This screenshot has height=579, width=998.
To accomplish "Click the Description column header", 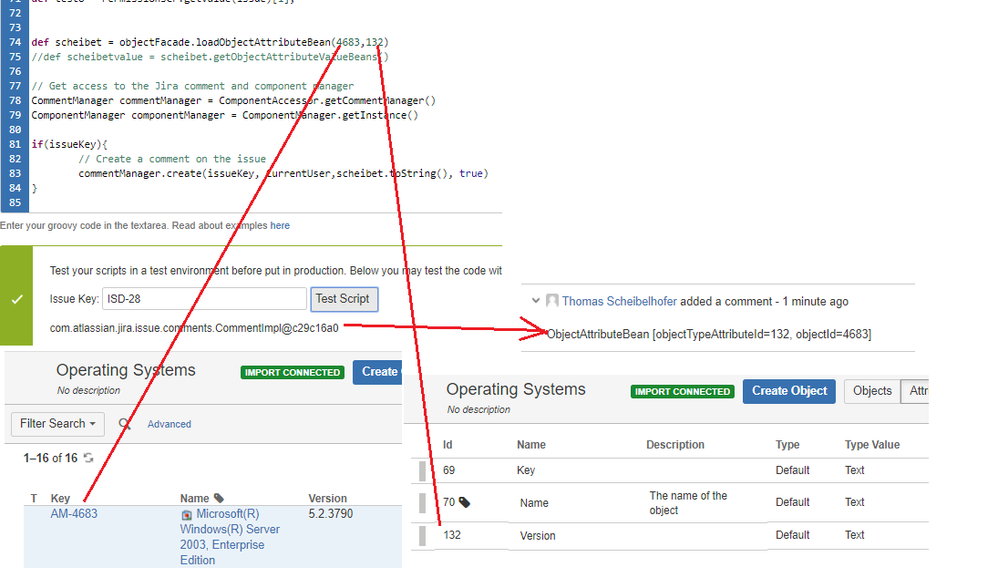I will click(675, 445).
